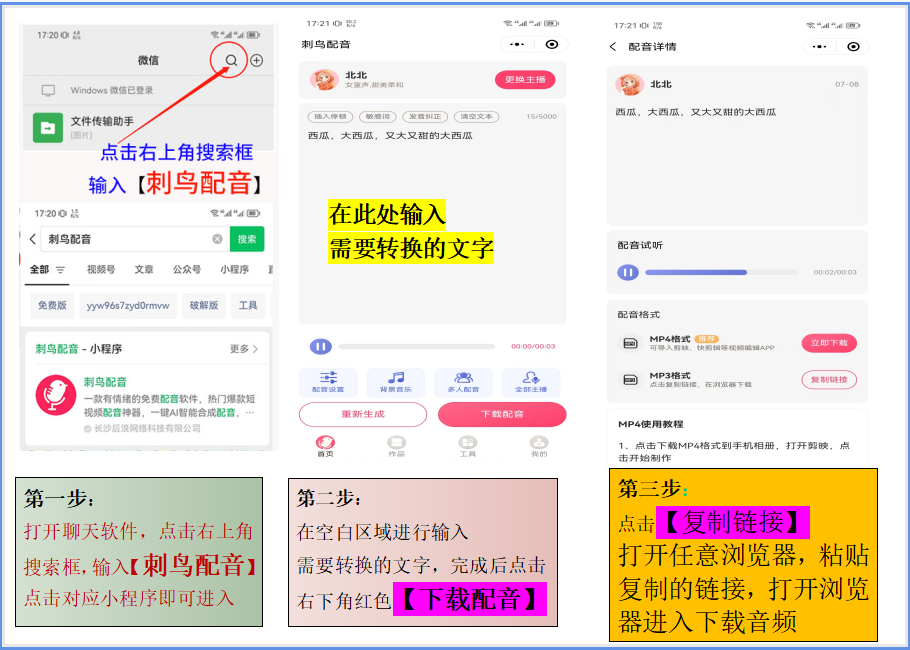Clear search text with the X icon
The image size is (910, 650).
[217, 239]
